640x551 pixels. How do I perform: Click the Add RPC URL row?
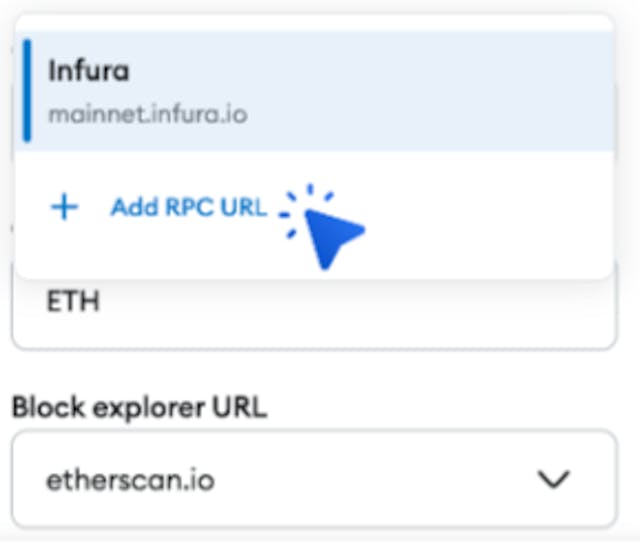314,208
